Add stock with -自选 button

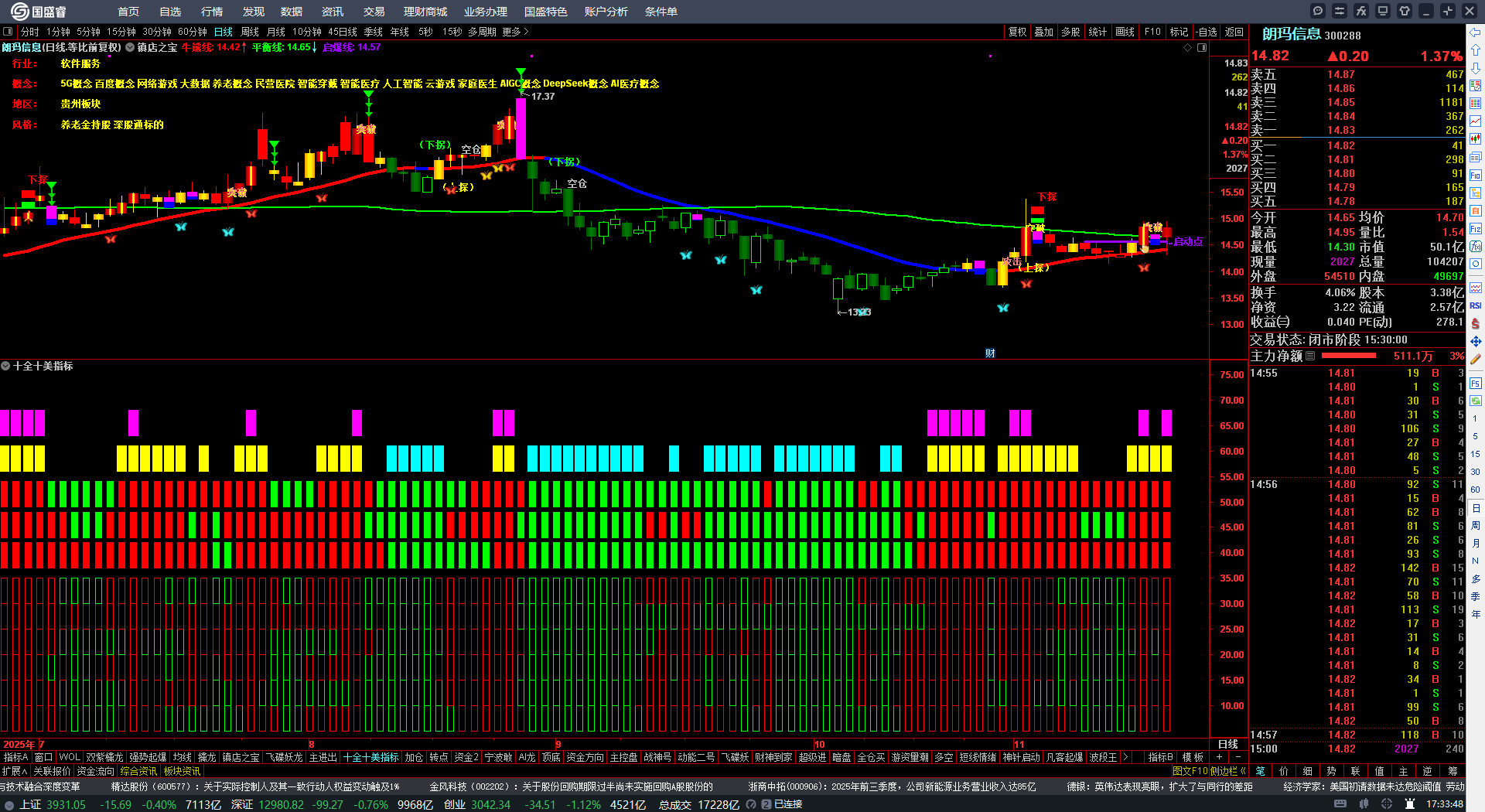click(x=1207, y=32)
